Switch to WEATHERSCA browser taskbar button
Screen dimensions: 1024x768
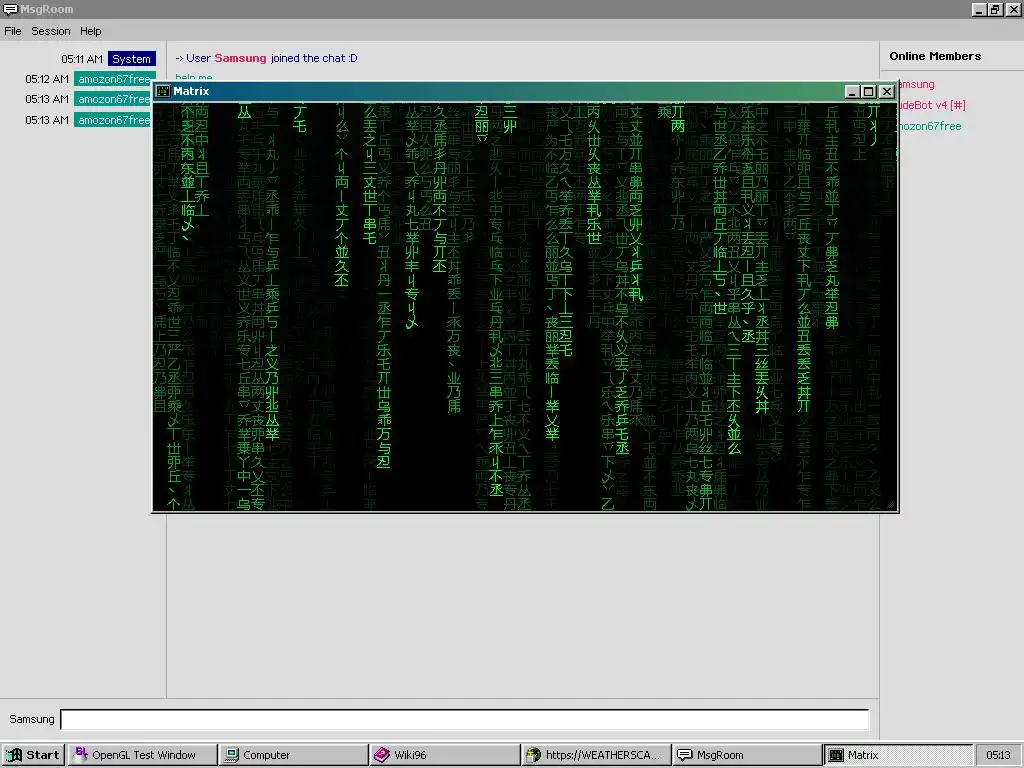[596, 755]
